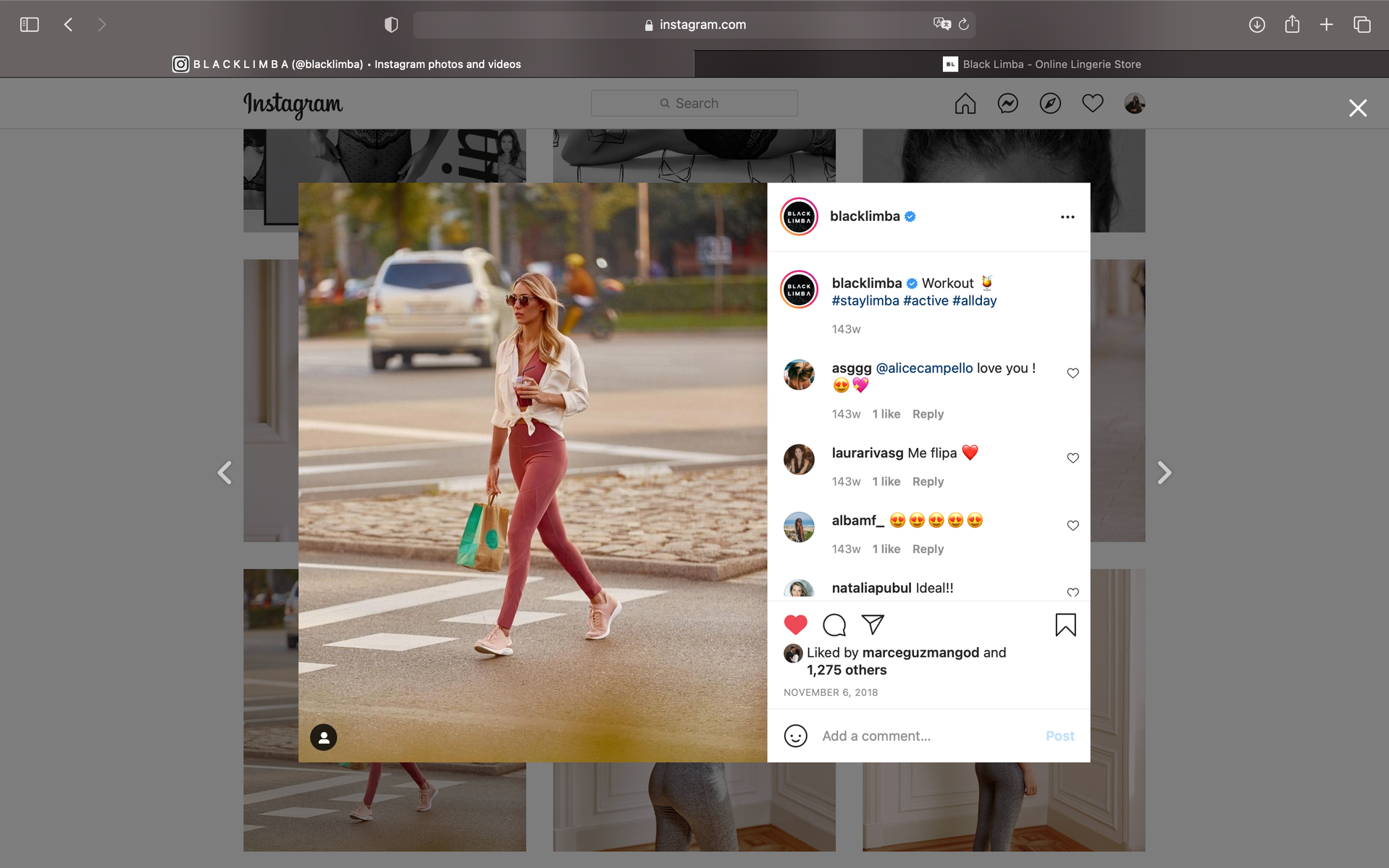
Task: Go to the previous post
Action: tap(225, 472)
